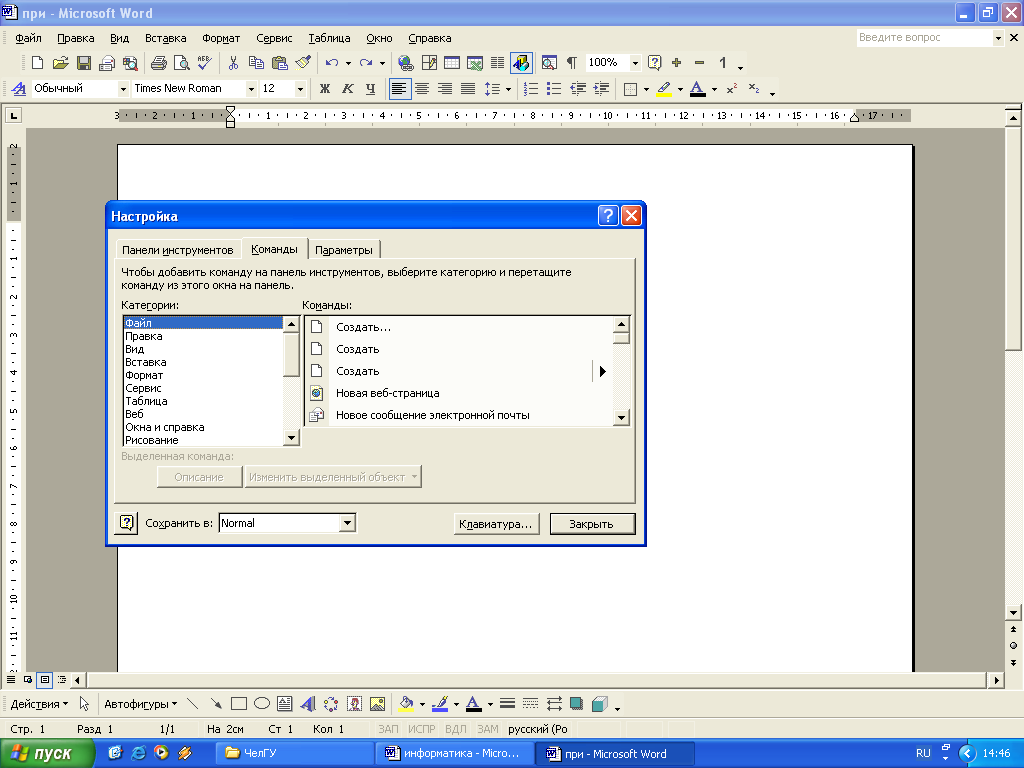Expand the Действия drawing menu
Screen dimensions: 1024x768
pos(39,704)
